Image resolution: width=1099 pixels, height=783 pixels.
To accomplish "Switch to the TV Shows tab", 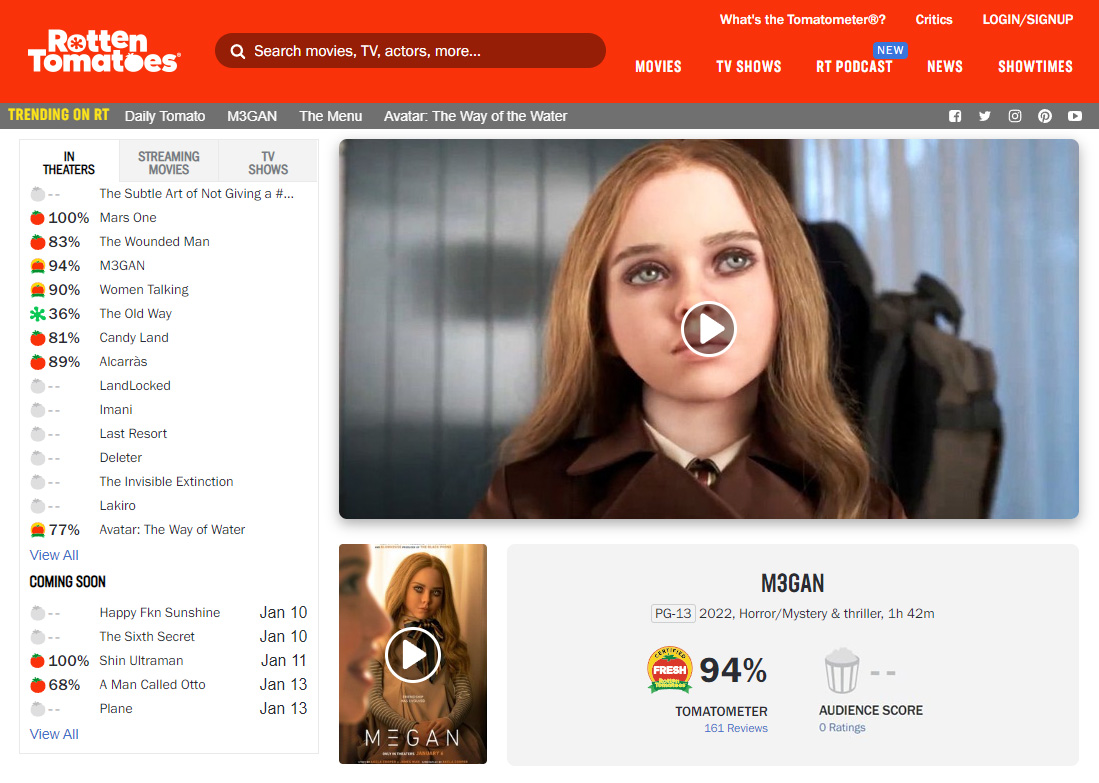I will (268, 163).
